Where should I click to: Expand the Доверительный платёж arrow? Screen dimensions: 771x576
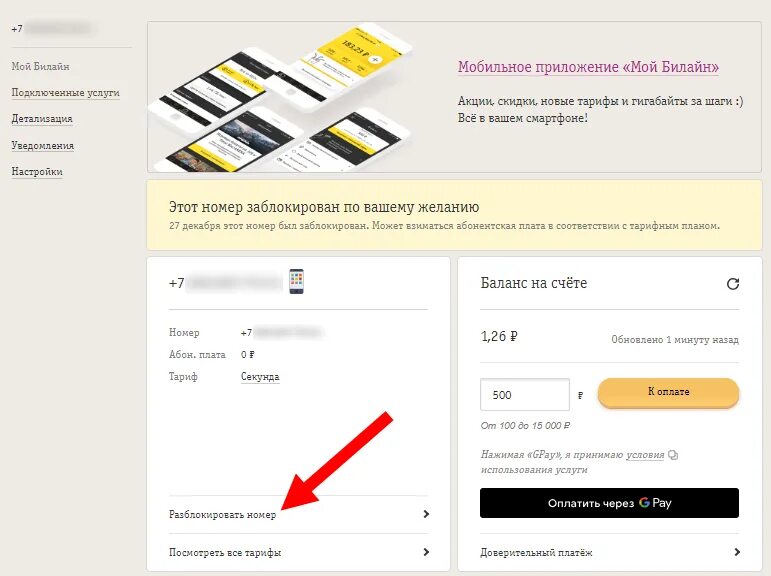pos(737,552)
